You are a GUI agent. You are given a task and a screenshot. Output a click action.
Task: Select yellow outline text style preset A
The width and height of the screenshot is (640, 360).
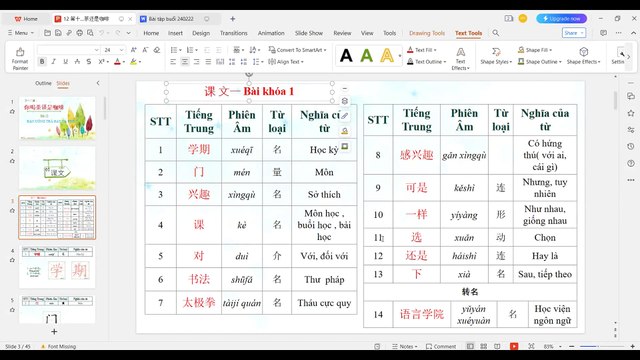click(x=387, y=56)
